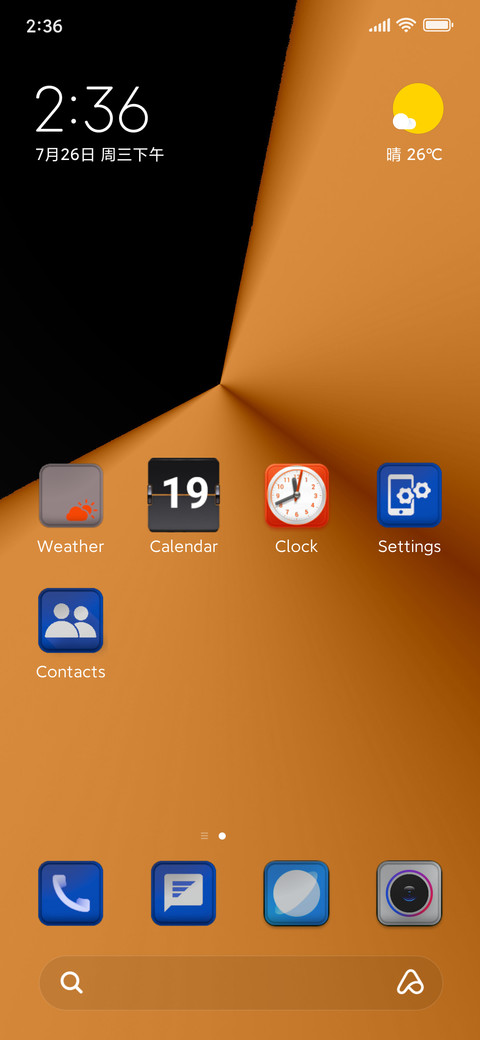This screenshot has width=480, height=1040.
Task: Tap the battery status icon
Action: [x=438, y=25]
